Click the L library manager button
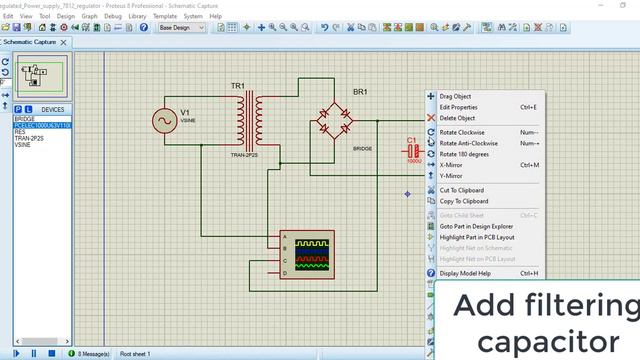640x360 pixels. click(28, 109)
